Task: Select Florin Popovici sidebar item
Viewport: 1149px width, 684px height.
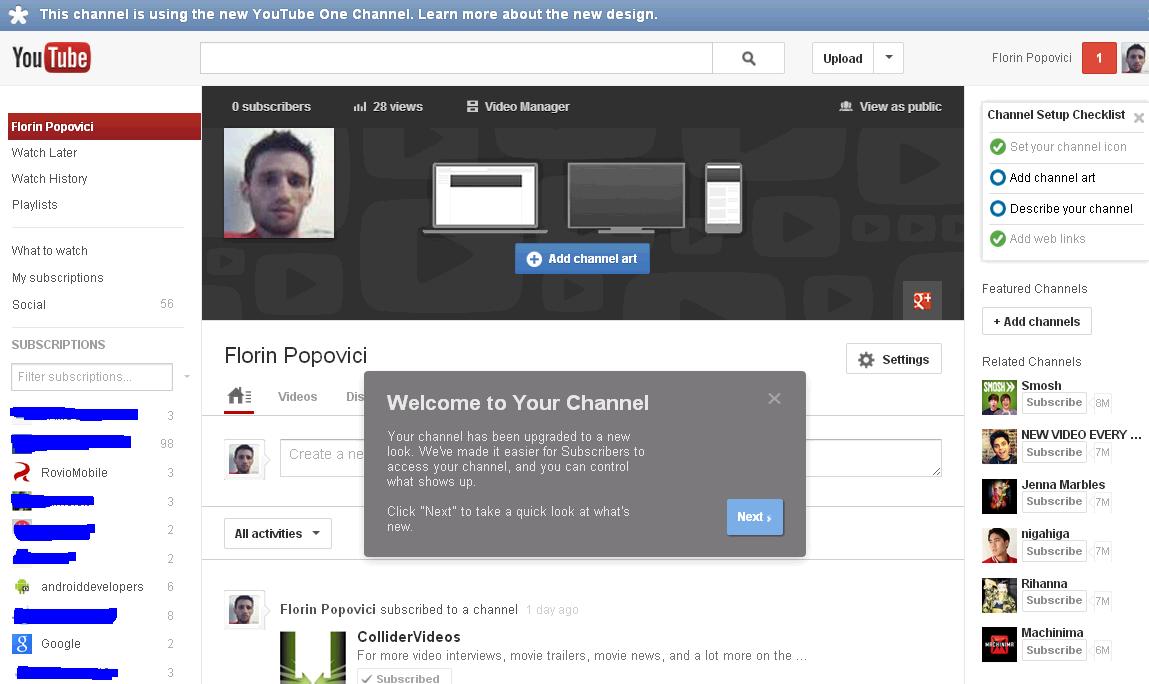Action: click(x=104, y=126)
